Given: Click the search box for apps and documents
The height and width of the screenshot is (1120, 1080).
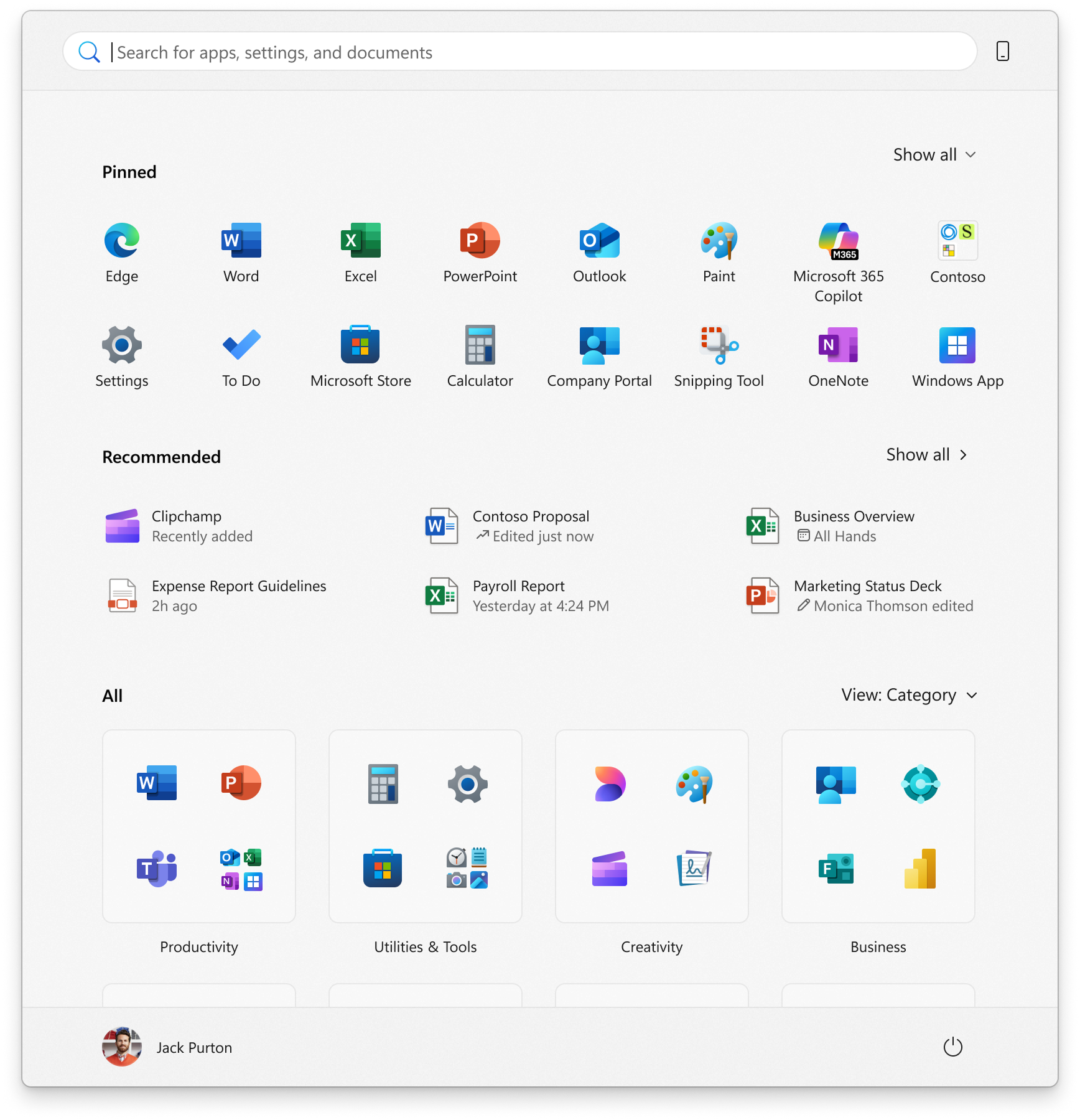Looking at the screenshot, I should pyautogui.click(x=520, y=52).
